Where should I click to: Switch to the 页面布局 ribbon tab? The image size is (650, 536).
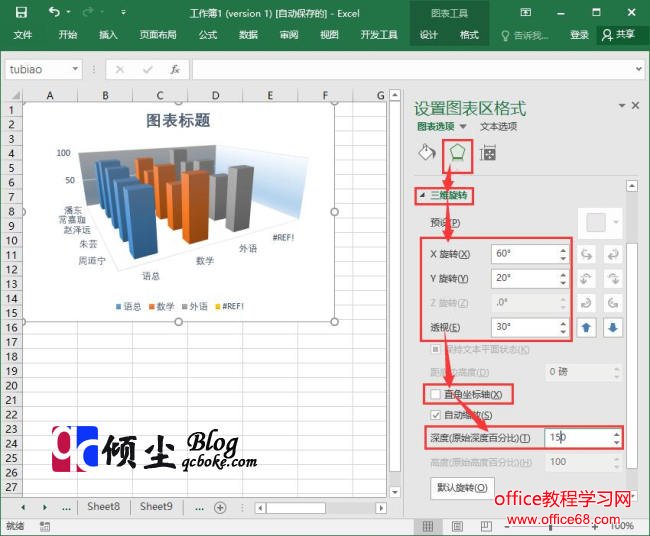(158, 35)
